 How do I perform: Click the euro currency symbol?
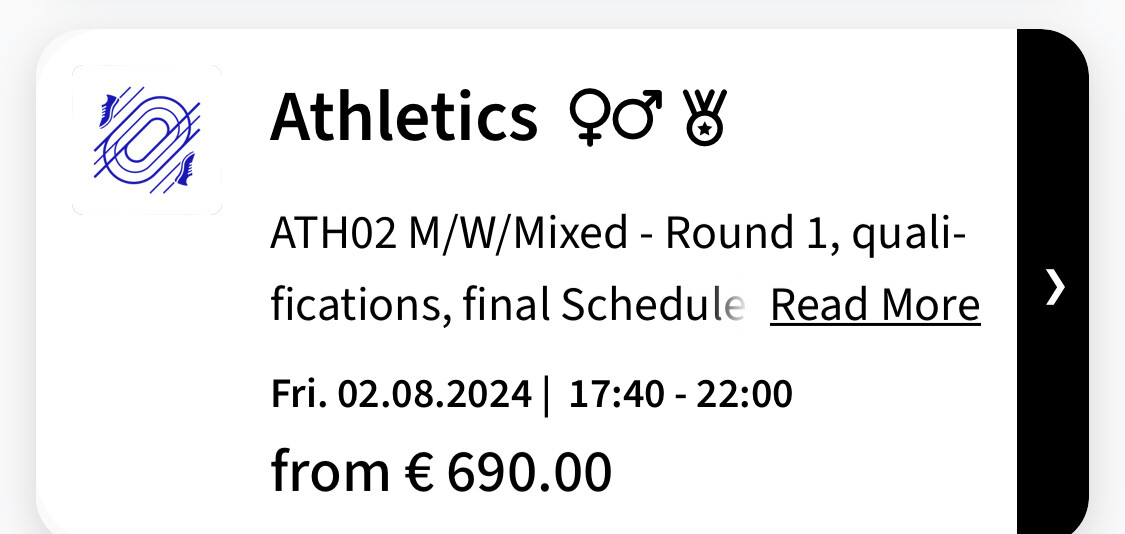pos(418,472)
